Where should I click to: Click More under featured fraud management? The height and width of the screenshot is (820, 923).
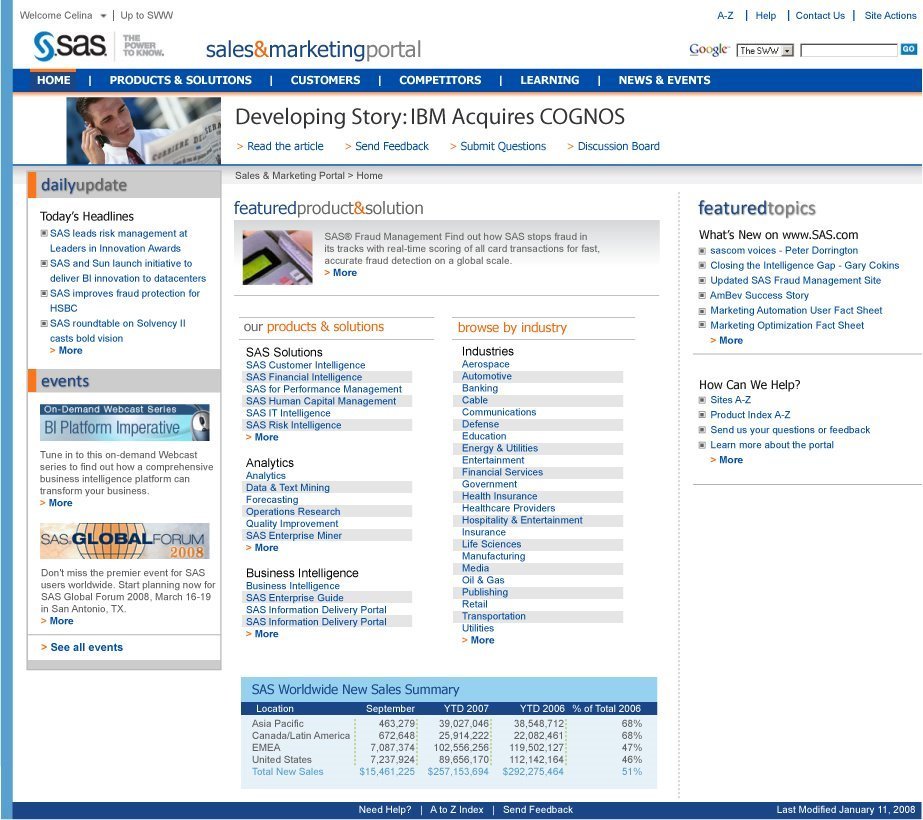[x=344, y=273]
